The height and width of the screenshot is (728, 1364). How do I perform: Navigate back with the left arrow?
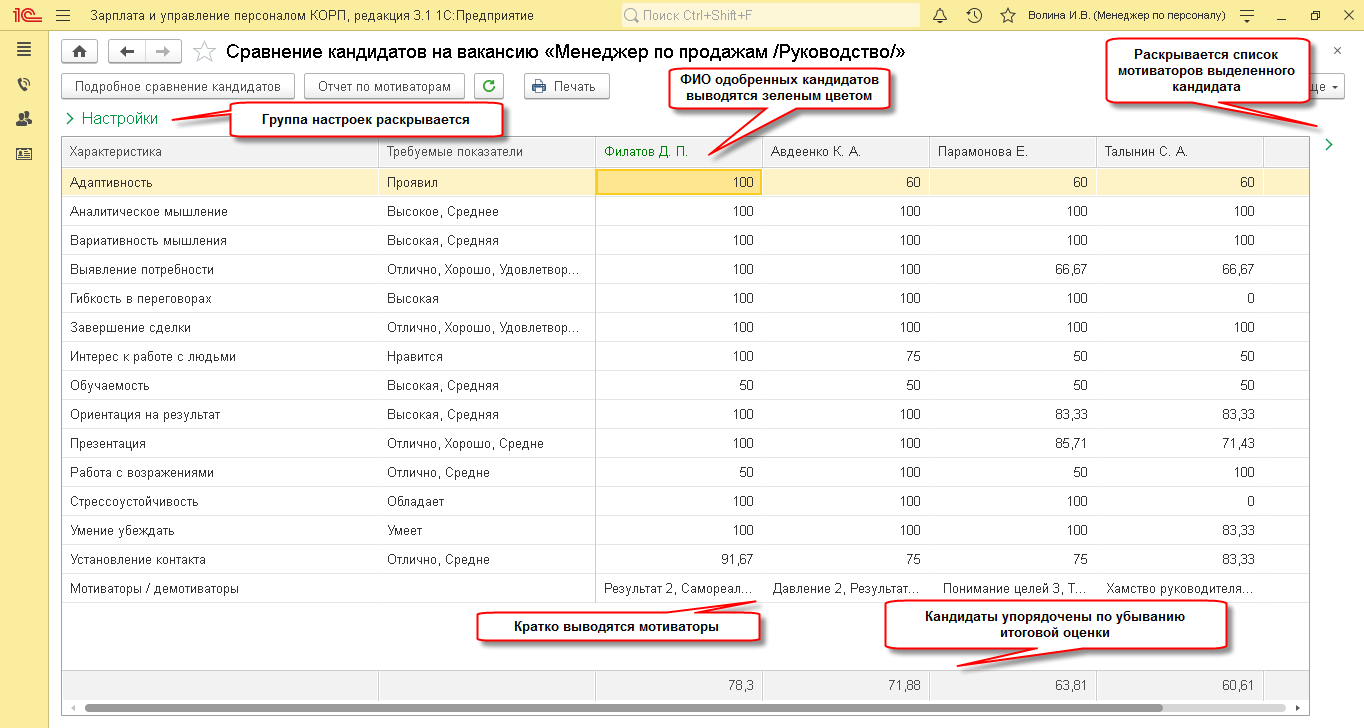(127, 52)
